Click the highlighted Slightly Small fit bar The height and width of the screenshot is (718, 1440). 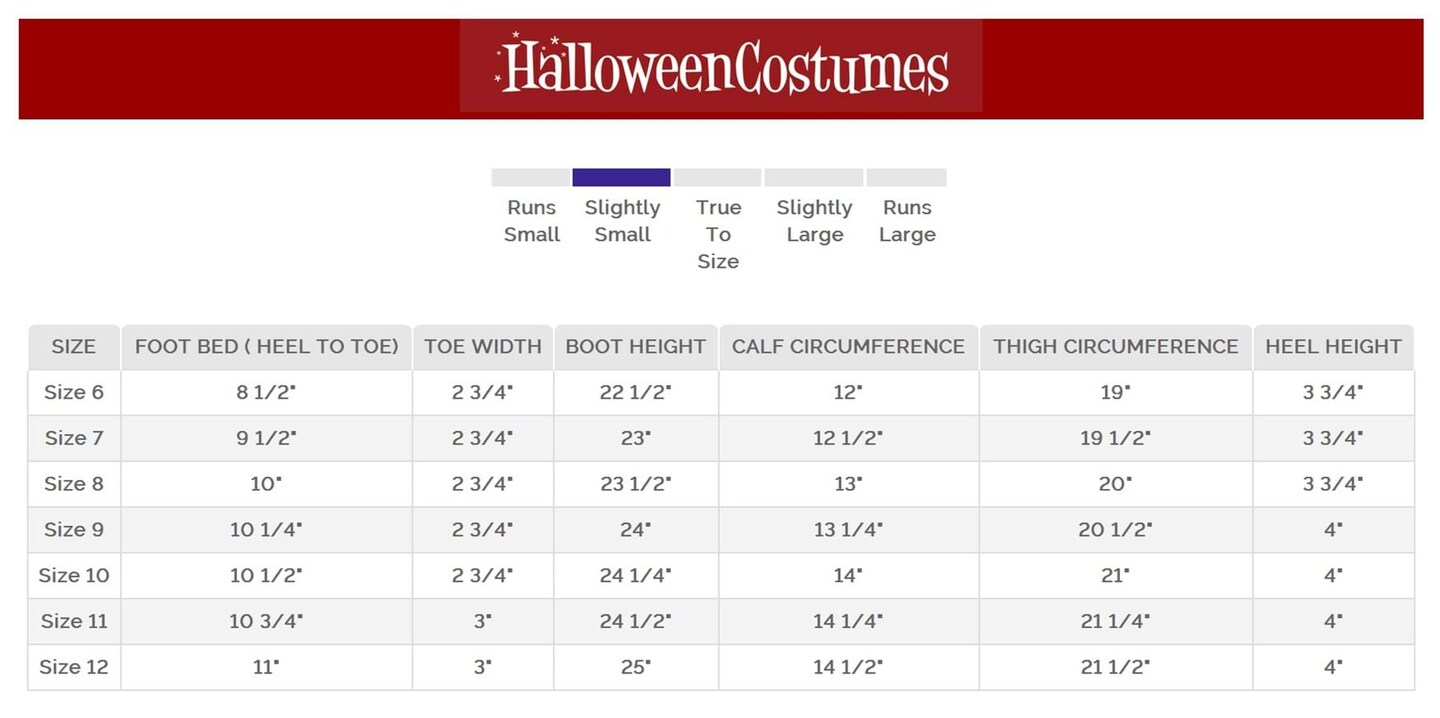[621, 178]
